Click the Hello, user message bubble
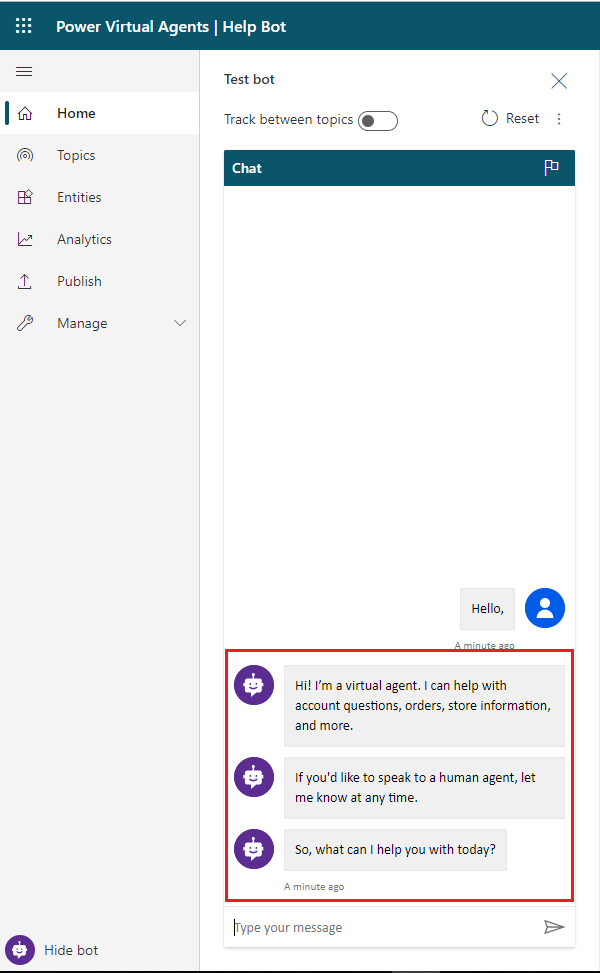 point(487,609)
